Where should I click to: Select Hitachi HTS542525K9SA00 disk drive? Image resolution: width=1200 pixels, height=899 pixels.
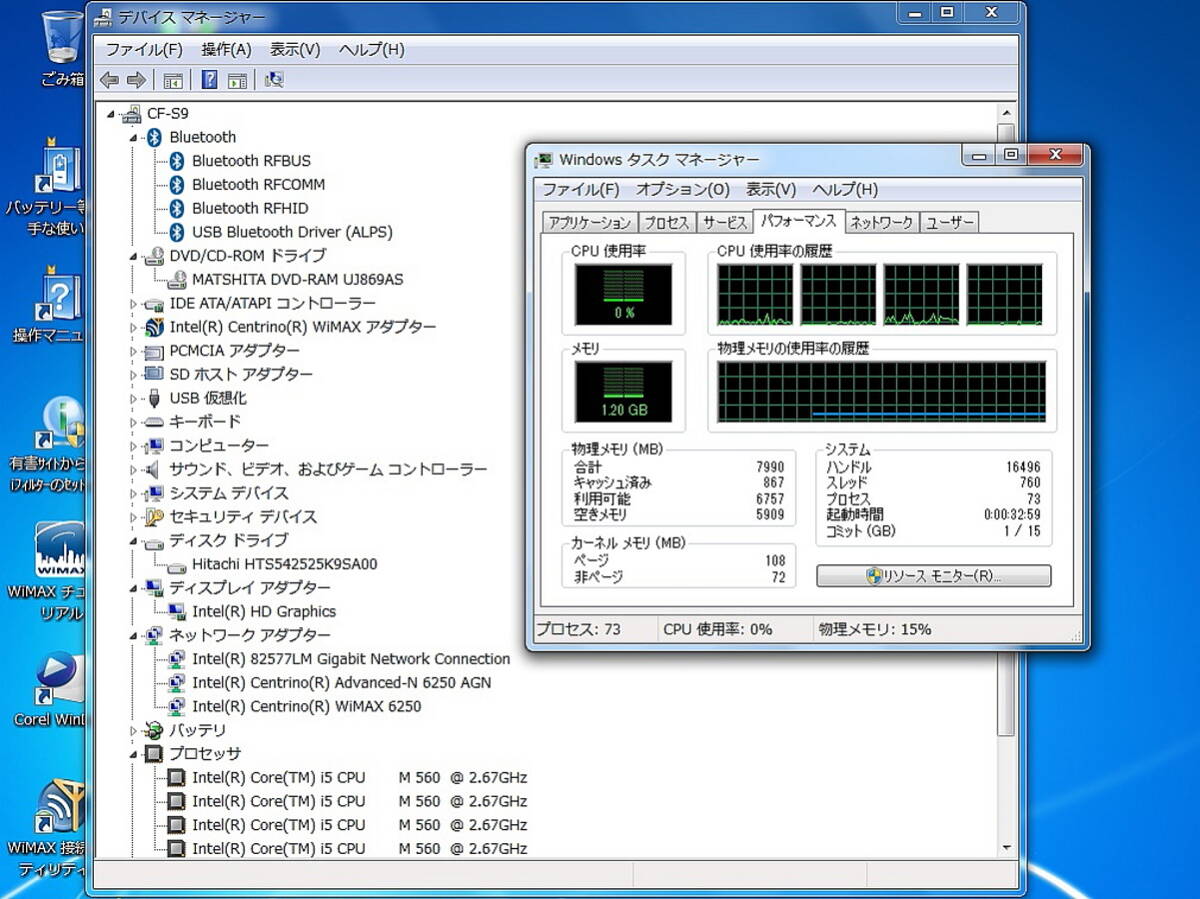point(285,564)
